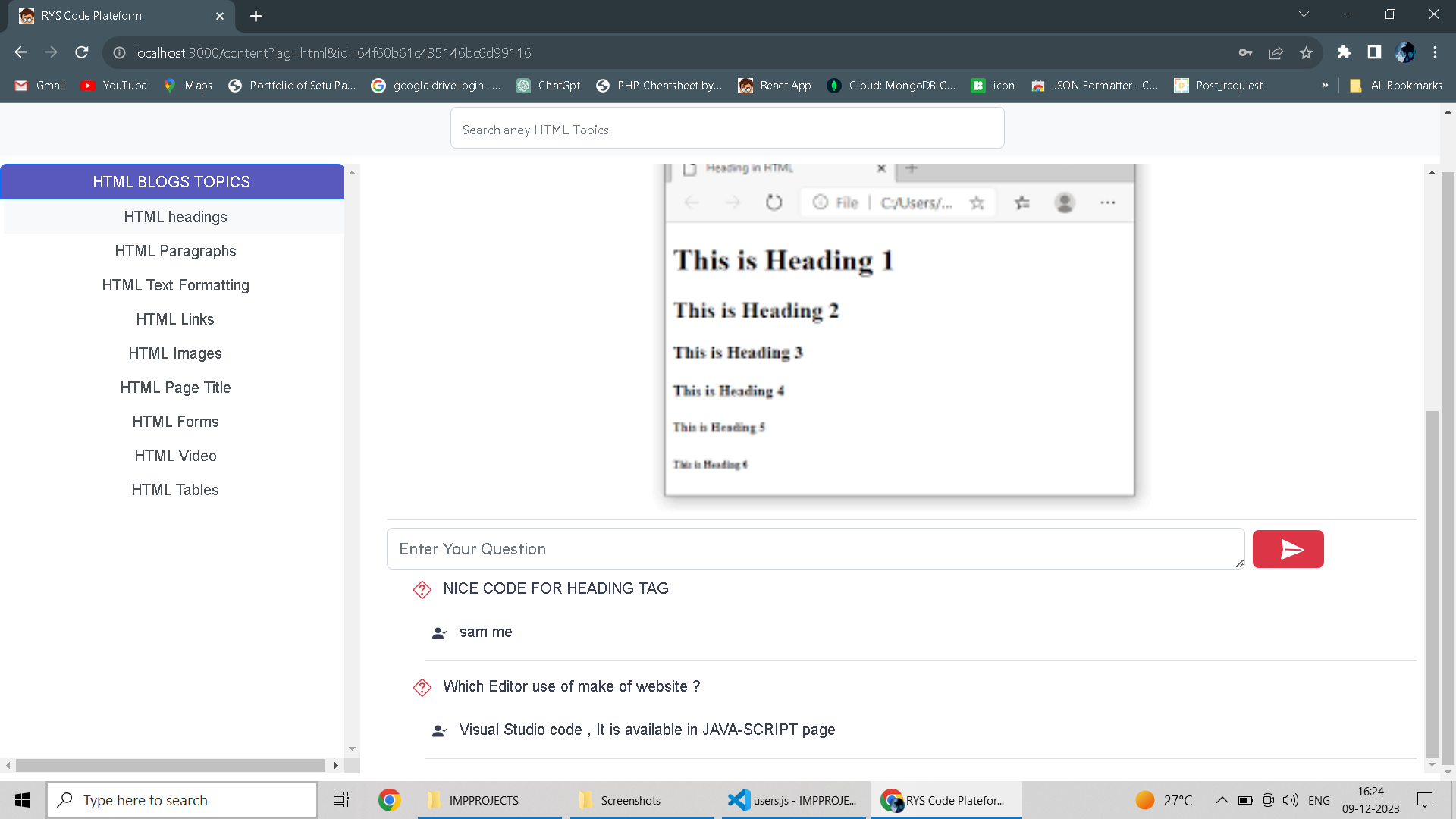Show hidden system tray icons
Screen dimensions: 1456x819
coord(1222,800)
